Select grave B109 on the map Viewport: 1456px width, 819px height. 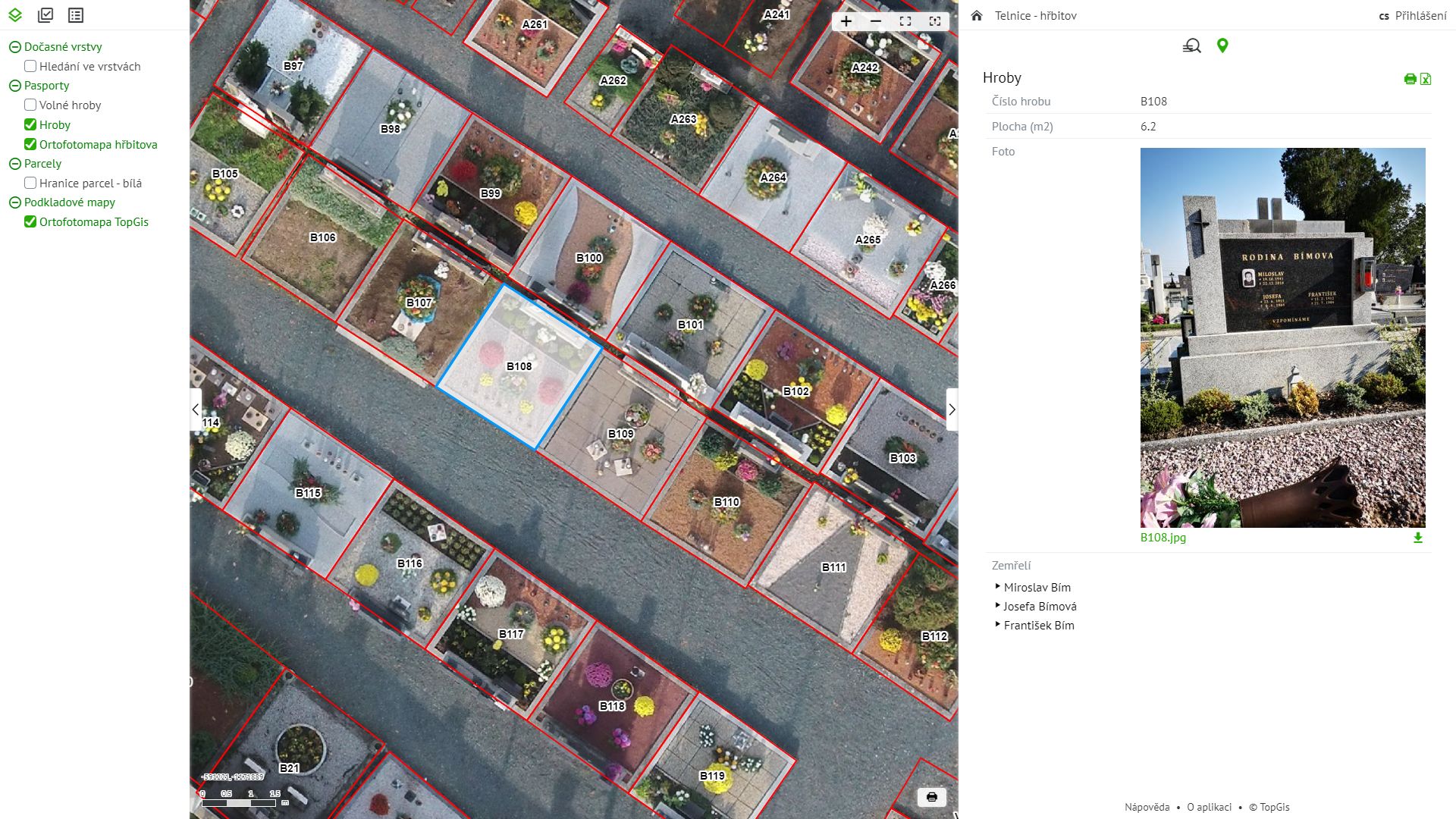pyautogui.click(x=621, y=435)
